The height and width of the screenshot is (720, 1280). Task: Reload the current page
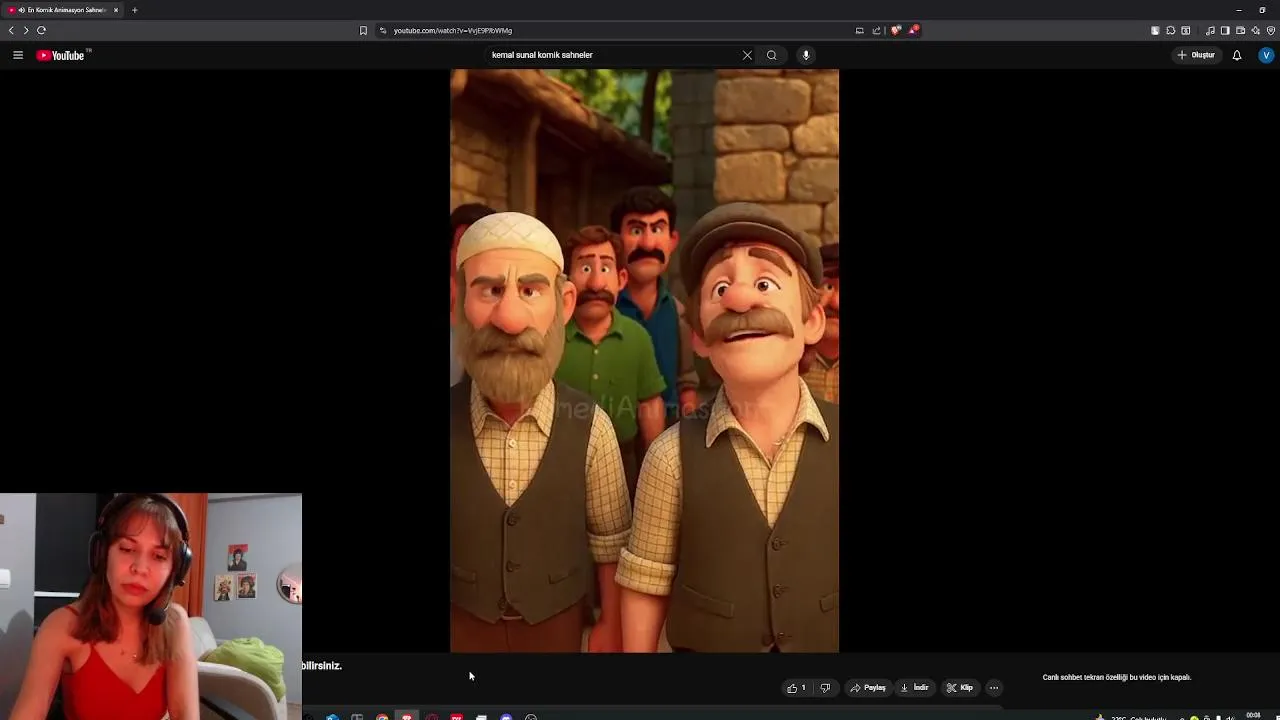click(x=41, y=30)
